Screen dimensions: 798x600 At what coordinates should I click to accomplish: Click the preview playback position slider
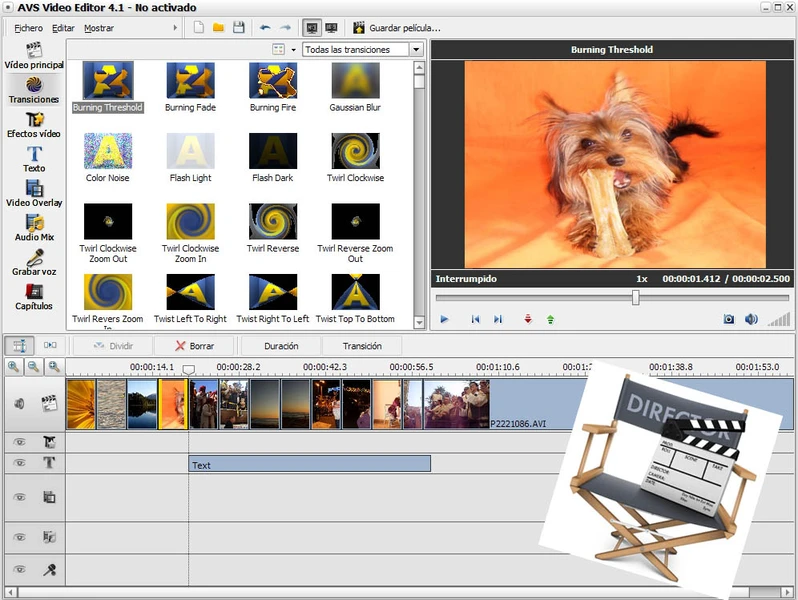(635, 297)
